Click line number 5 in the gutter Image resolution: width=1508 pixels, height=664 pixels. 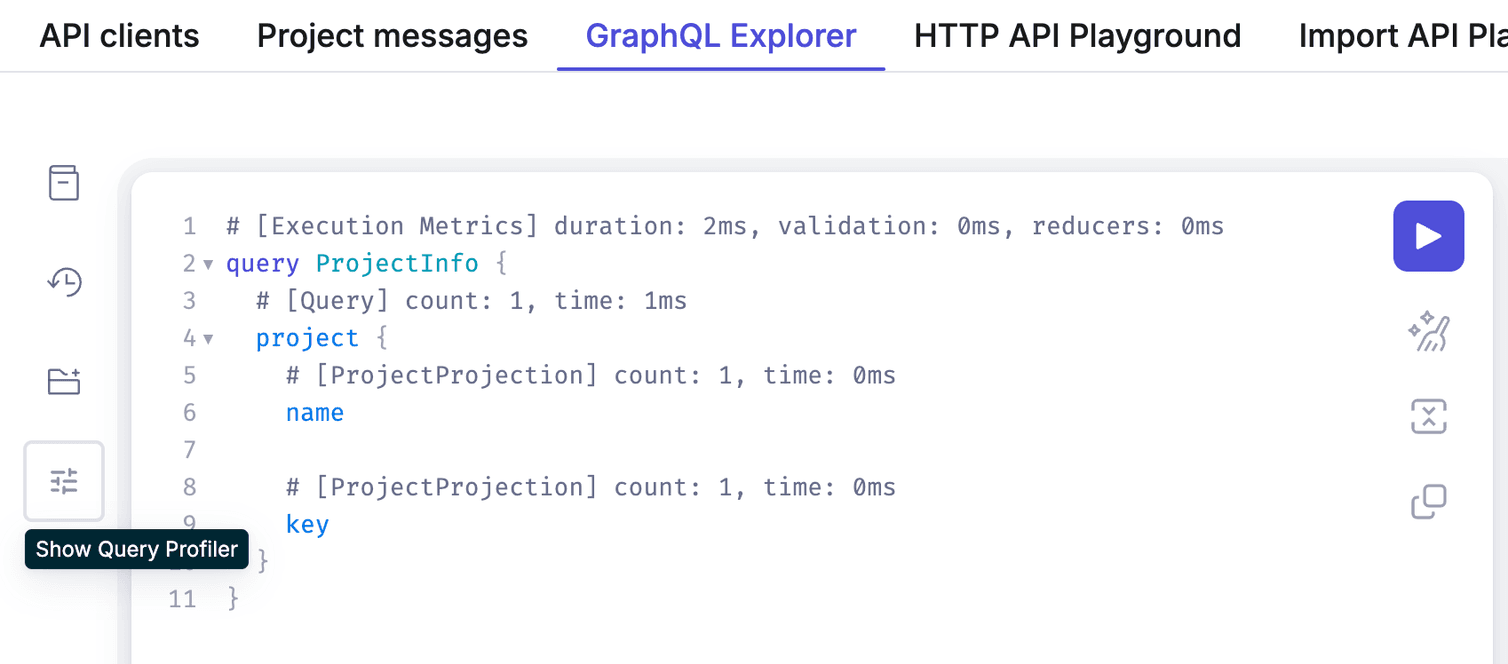[x=190, y=375]
